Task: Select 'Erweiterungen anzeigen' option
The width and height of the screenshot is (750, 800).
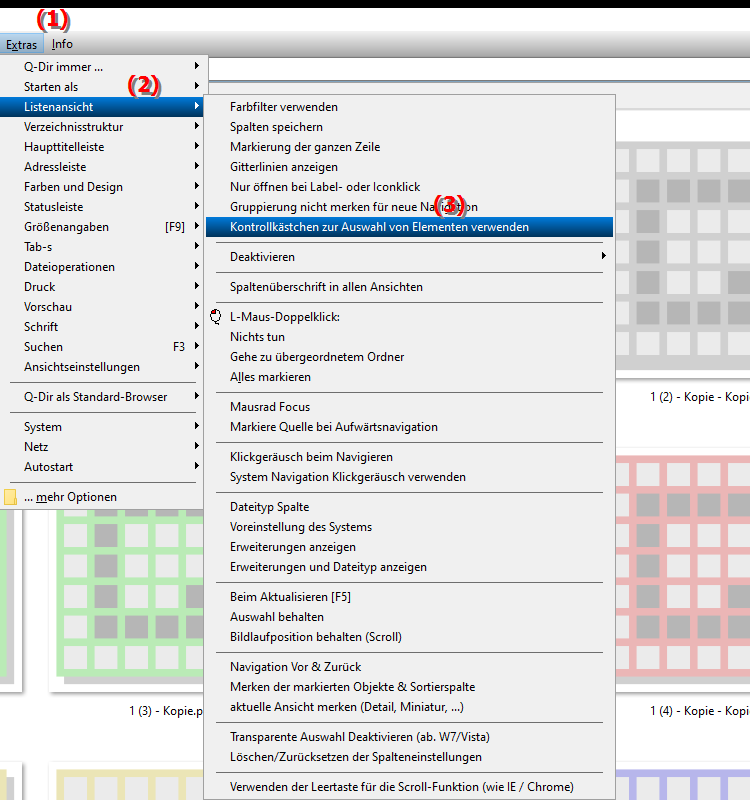Action: point(409,547)
